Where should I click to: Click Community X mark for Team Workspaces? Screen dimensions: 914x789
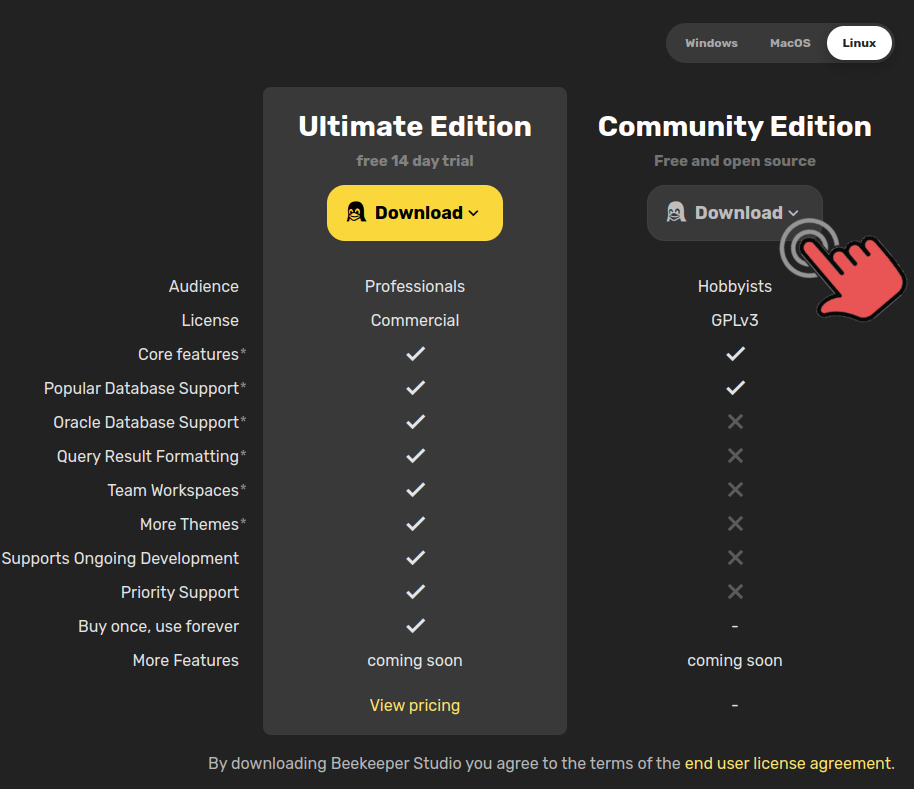click(x=735, y=489)
